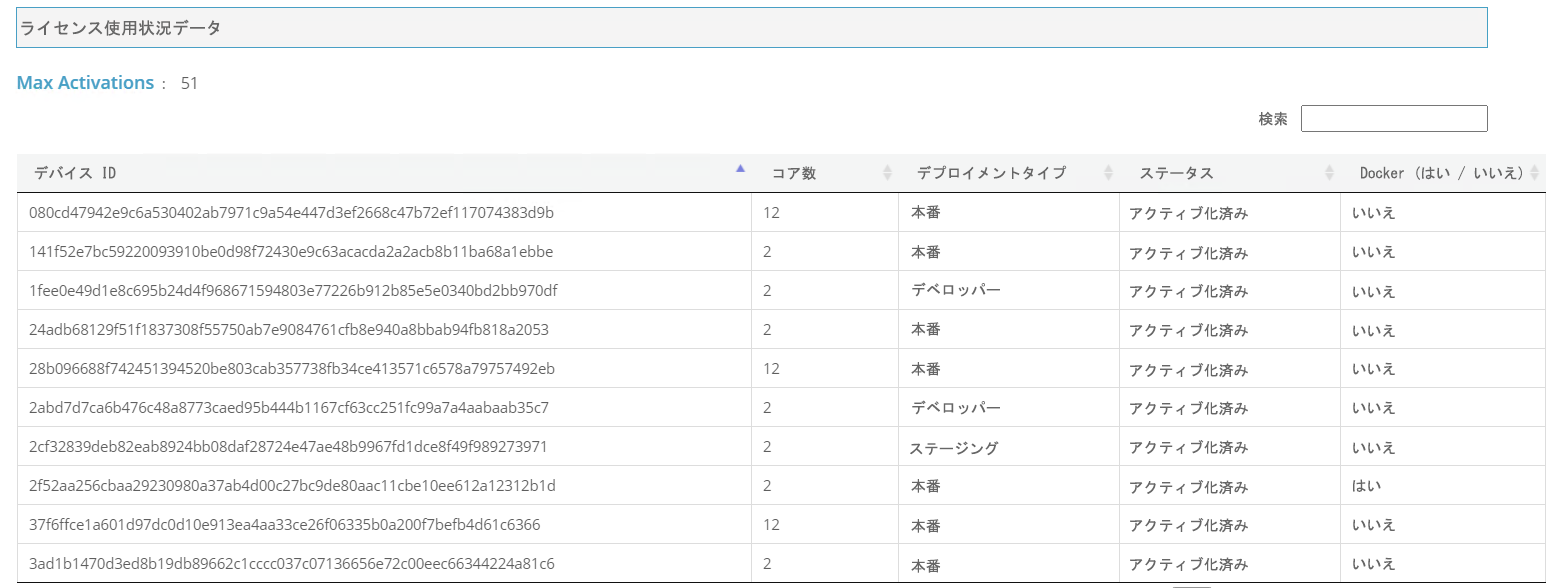Sort by Docker (はい / いいえ) header
This screenshot has height=588, width=1549.
(1441, 173)
